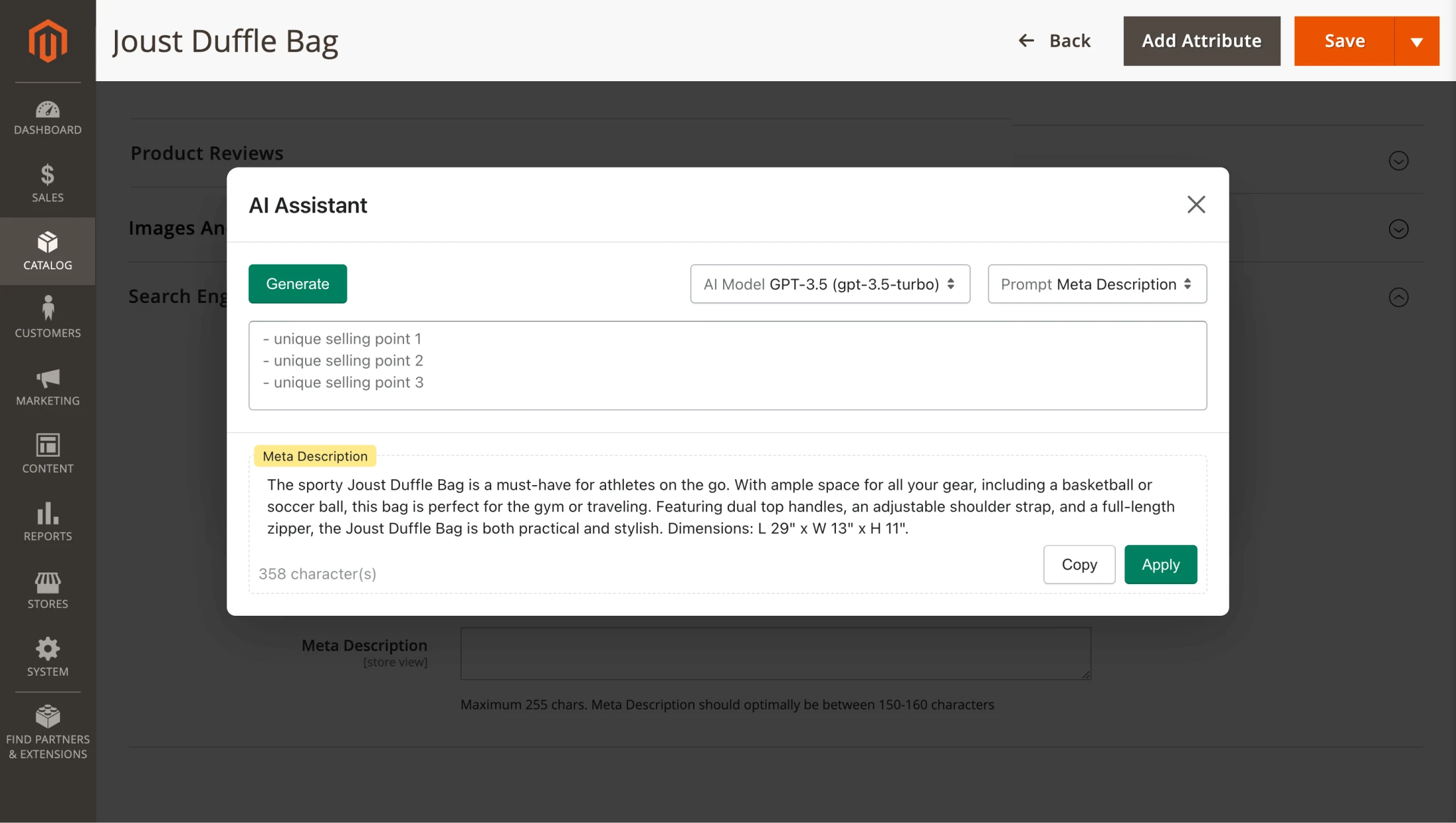Image resolution: width=1456 pixels, height=823 pixels.
Task: Click the Generate button
Action: click(x=298, y=283)
